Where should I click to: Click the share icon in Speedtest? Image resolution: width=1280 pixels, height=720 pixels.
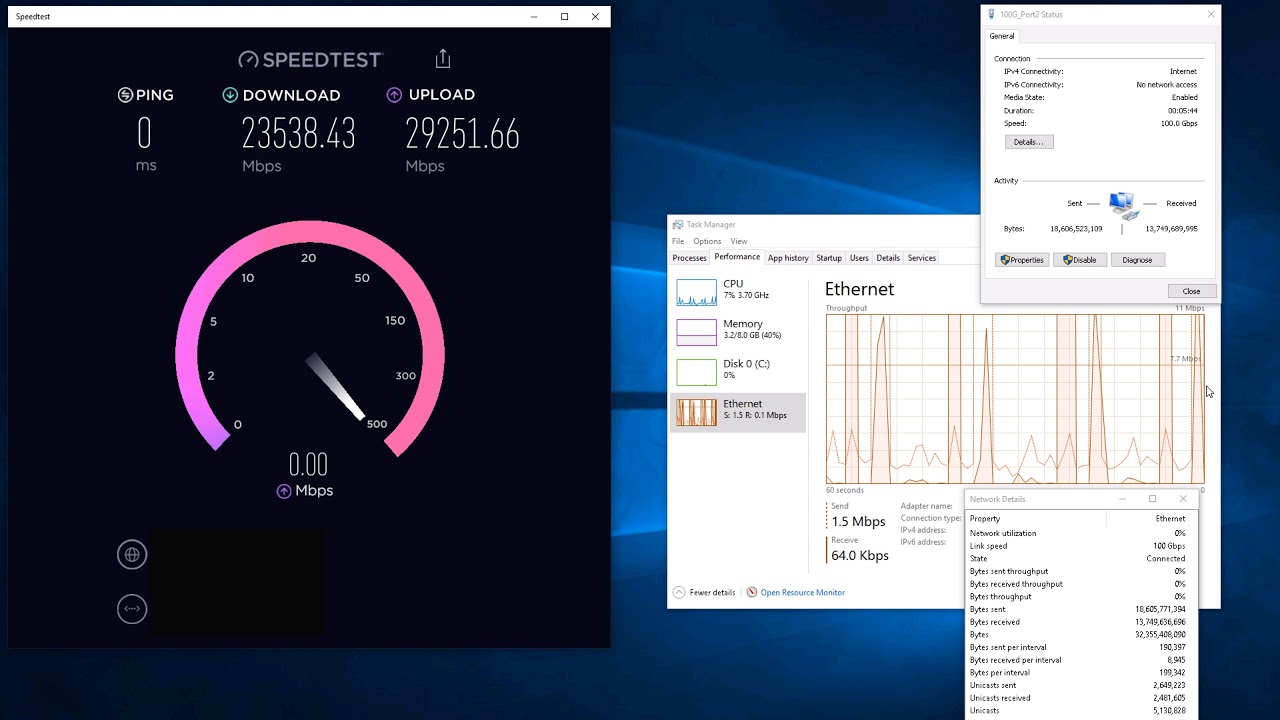click(x=443, y=58)
